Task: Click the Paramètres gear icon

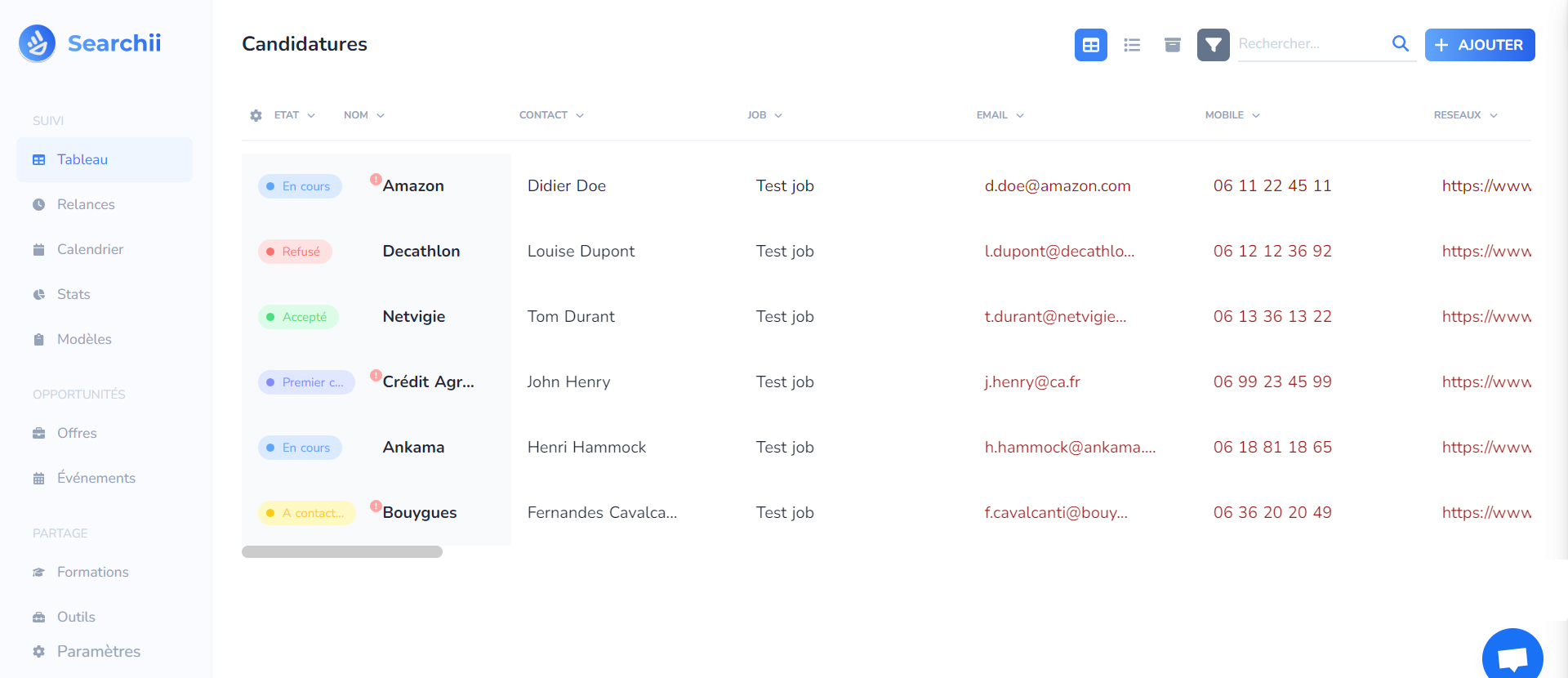Action: tap(38, 652)
